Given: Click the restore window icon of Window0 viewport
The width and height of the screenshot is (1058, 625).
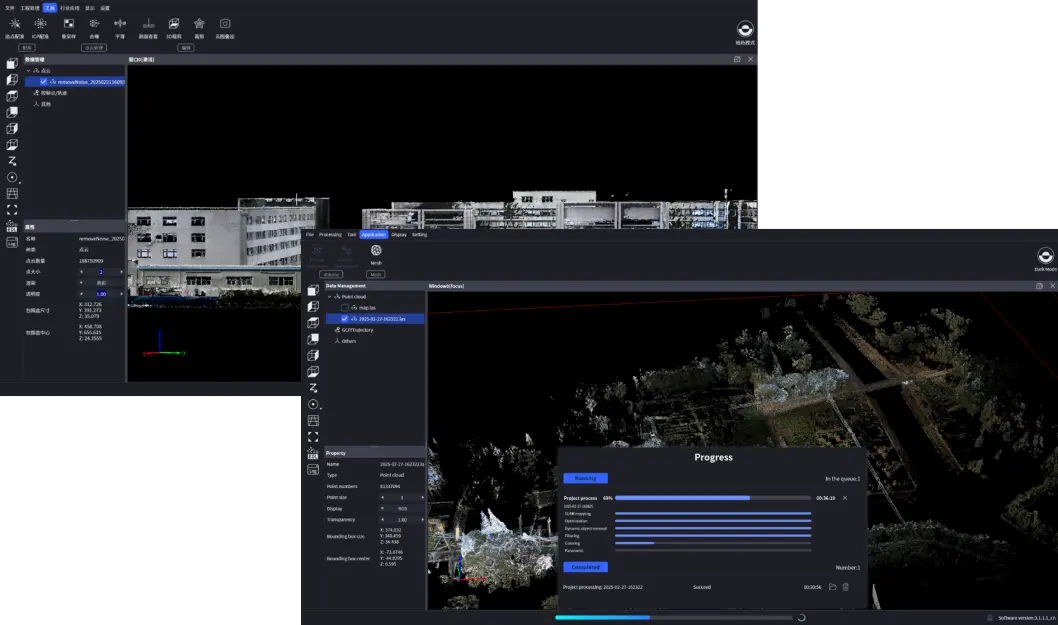Looking at the screenshot, I should coord(1039,286).
